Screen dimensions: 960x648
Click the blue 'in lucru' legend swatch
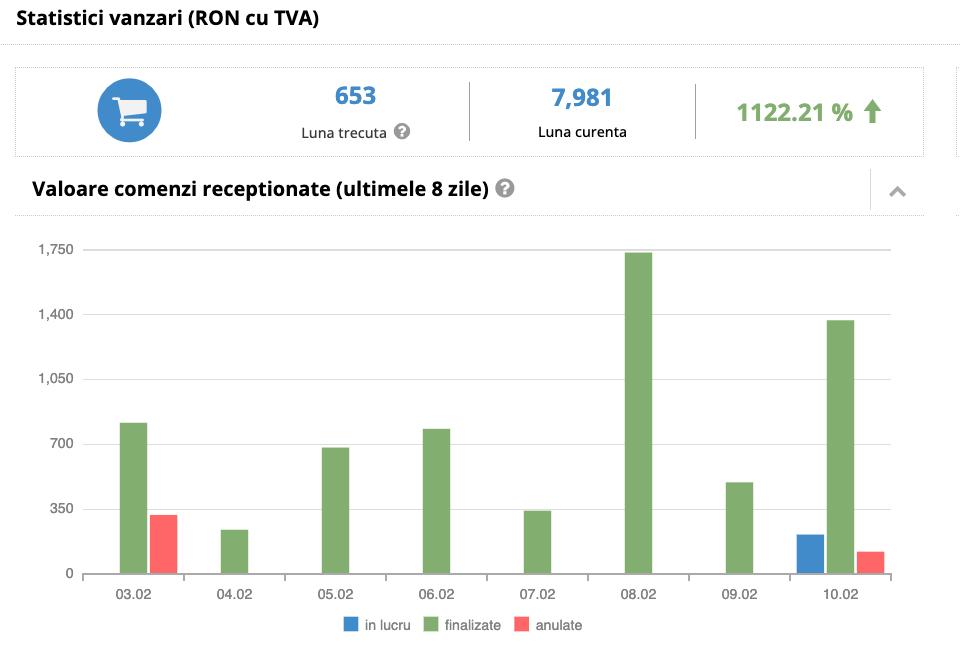click(x=351, y=625)
